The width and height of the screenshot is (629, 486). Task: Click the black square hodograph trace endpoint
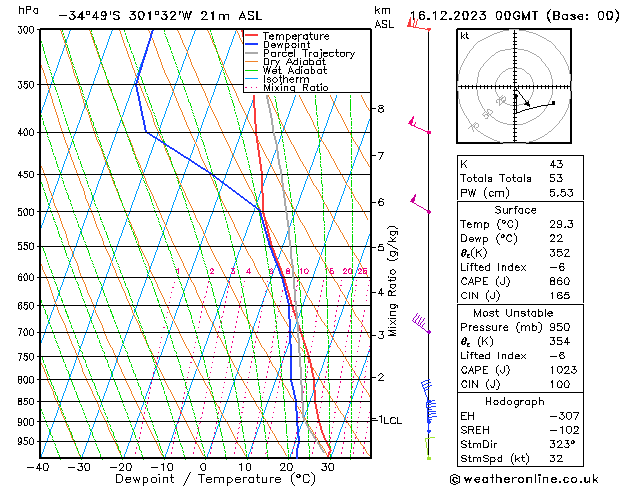click(x=554, y=103)
